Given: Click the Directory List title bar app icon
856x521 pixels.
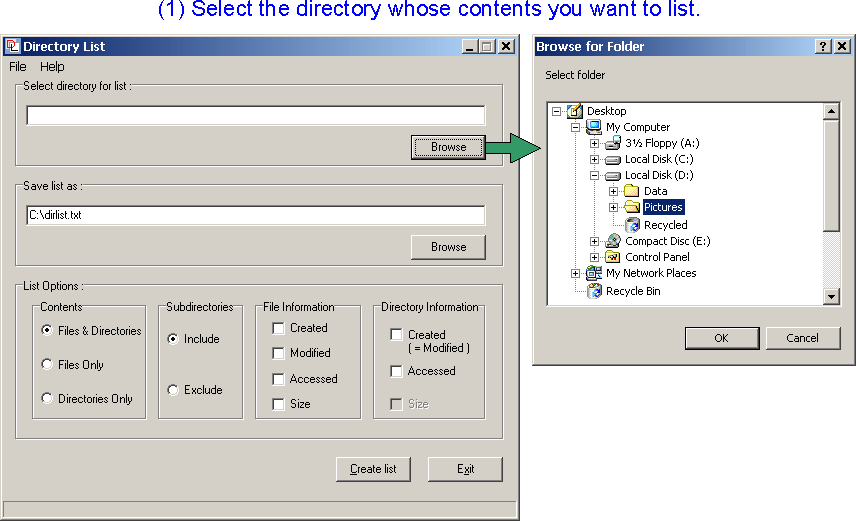Looking at the screenshot, I should (13, 46).
